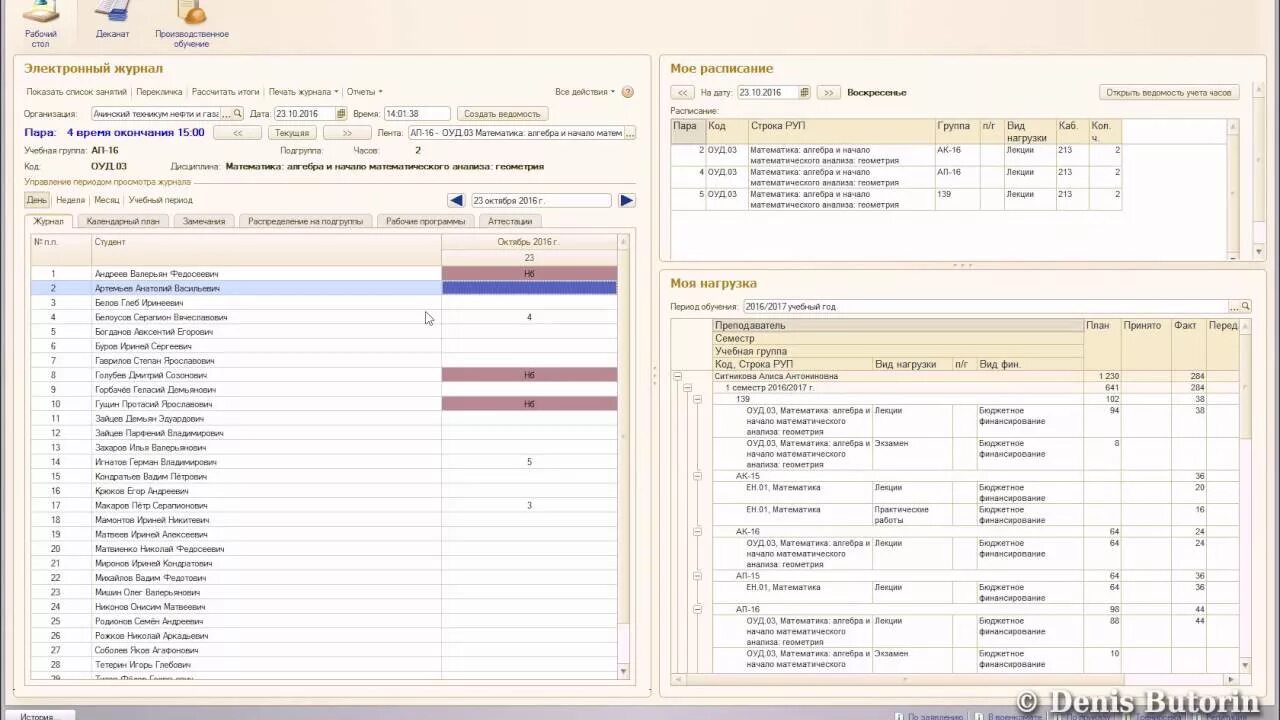The width and height of the screenshot is (1280, 720).
Task: Collapse group 139 in the workload tree
Action: pos(697,399)
